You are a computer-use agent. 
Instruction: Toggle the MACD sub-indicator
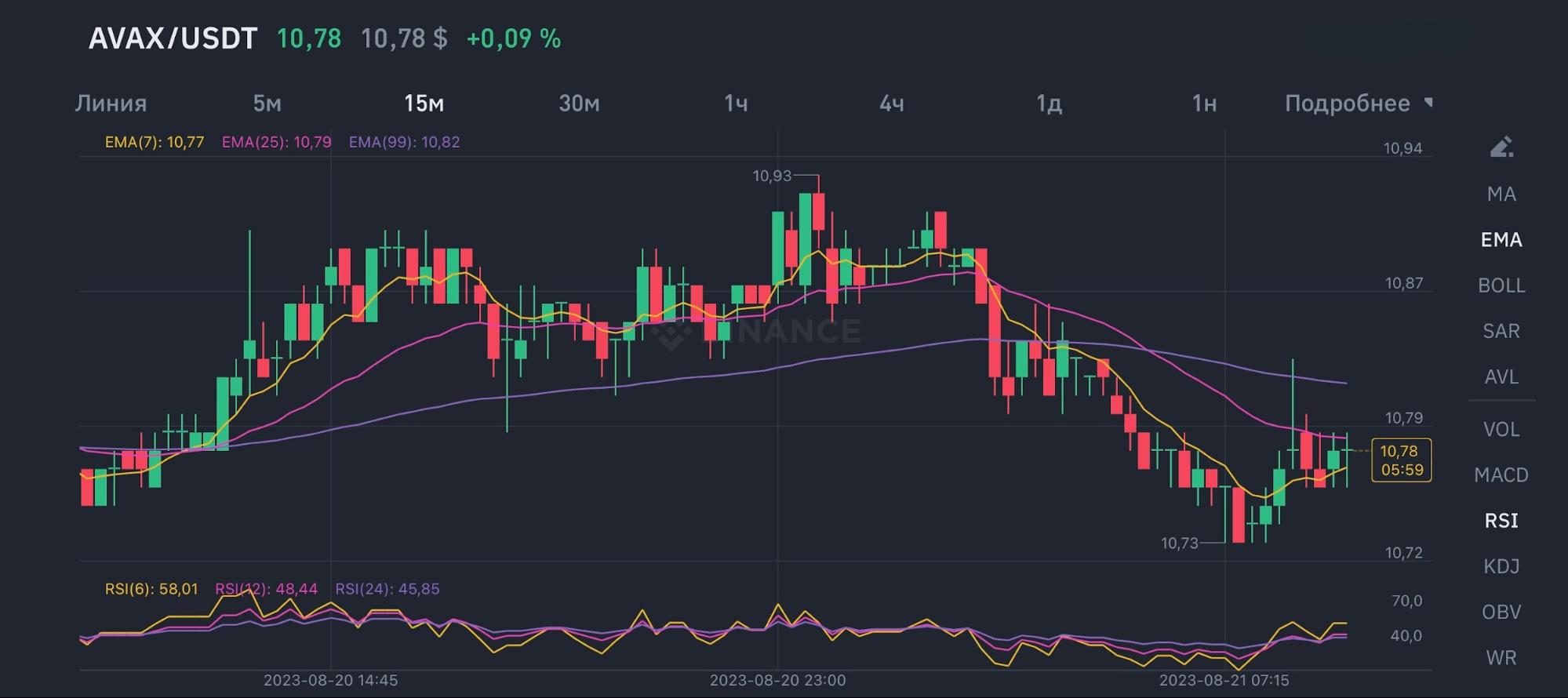click(1501, 474)
